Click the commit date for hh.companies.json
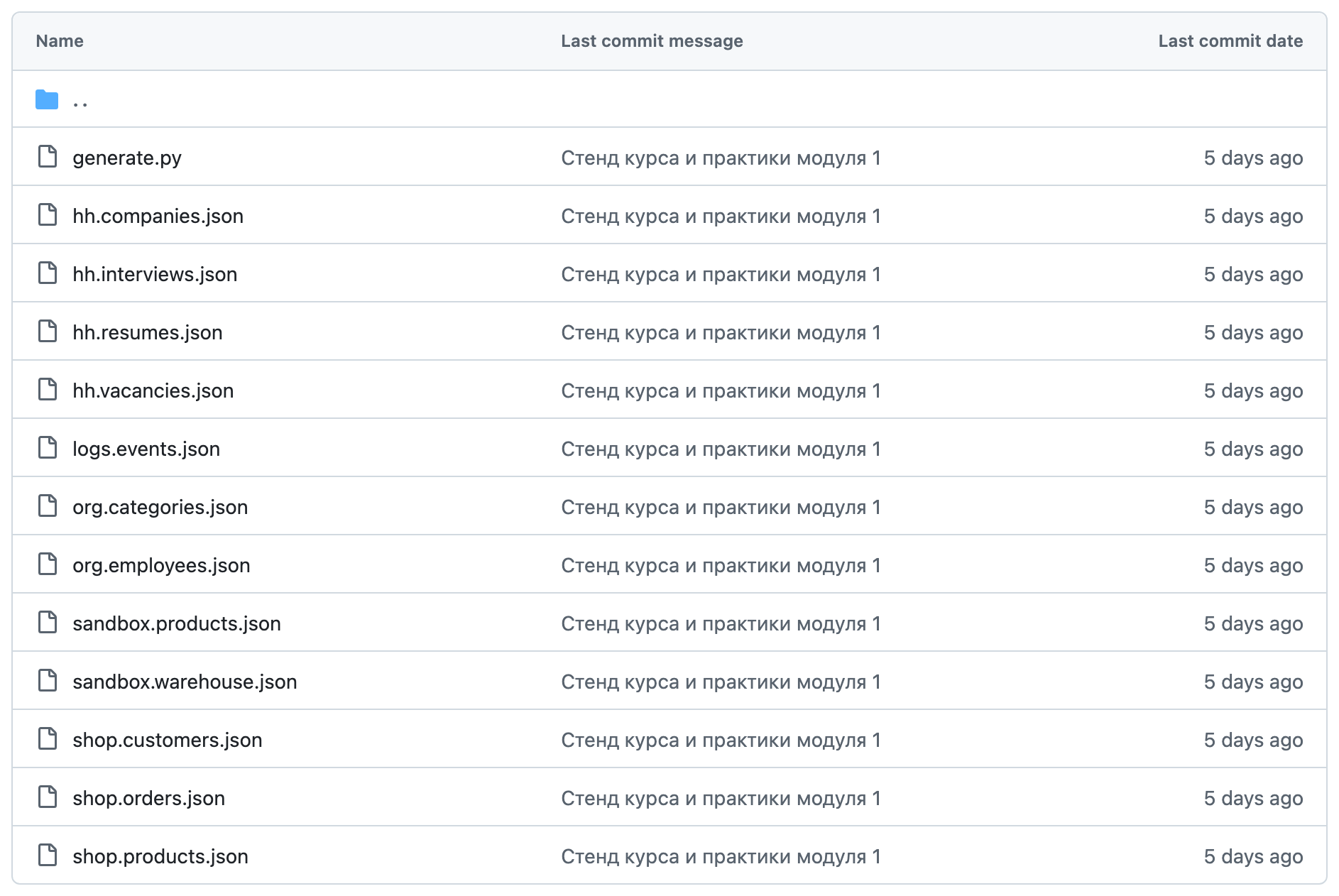Viewport: 1339px width, 896px height. (x=1253, y=216)
